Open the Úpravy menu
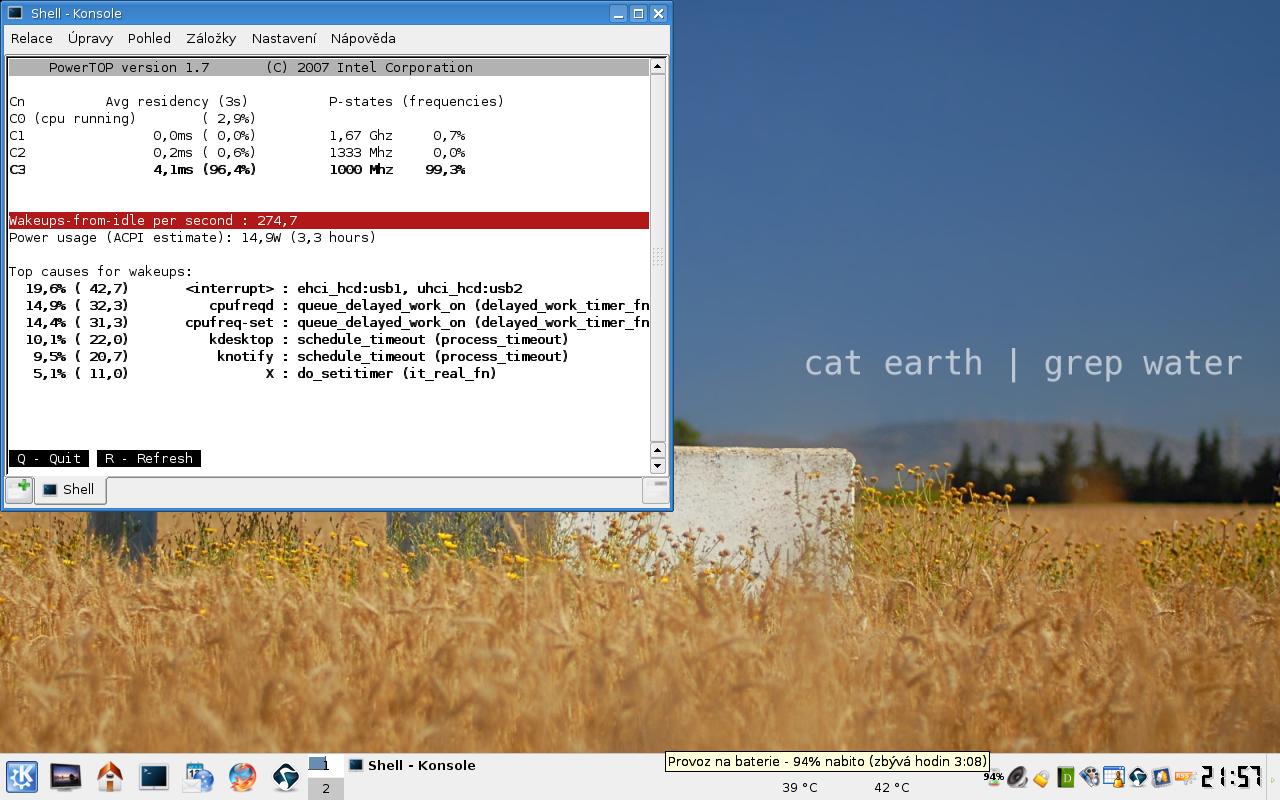 (90, 38)
